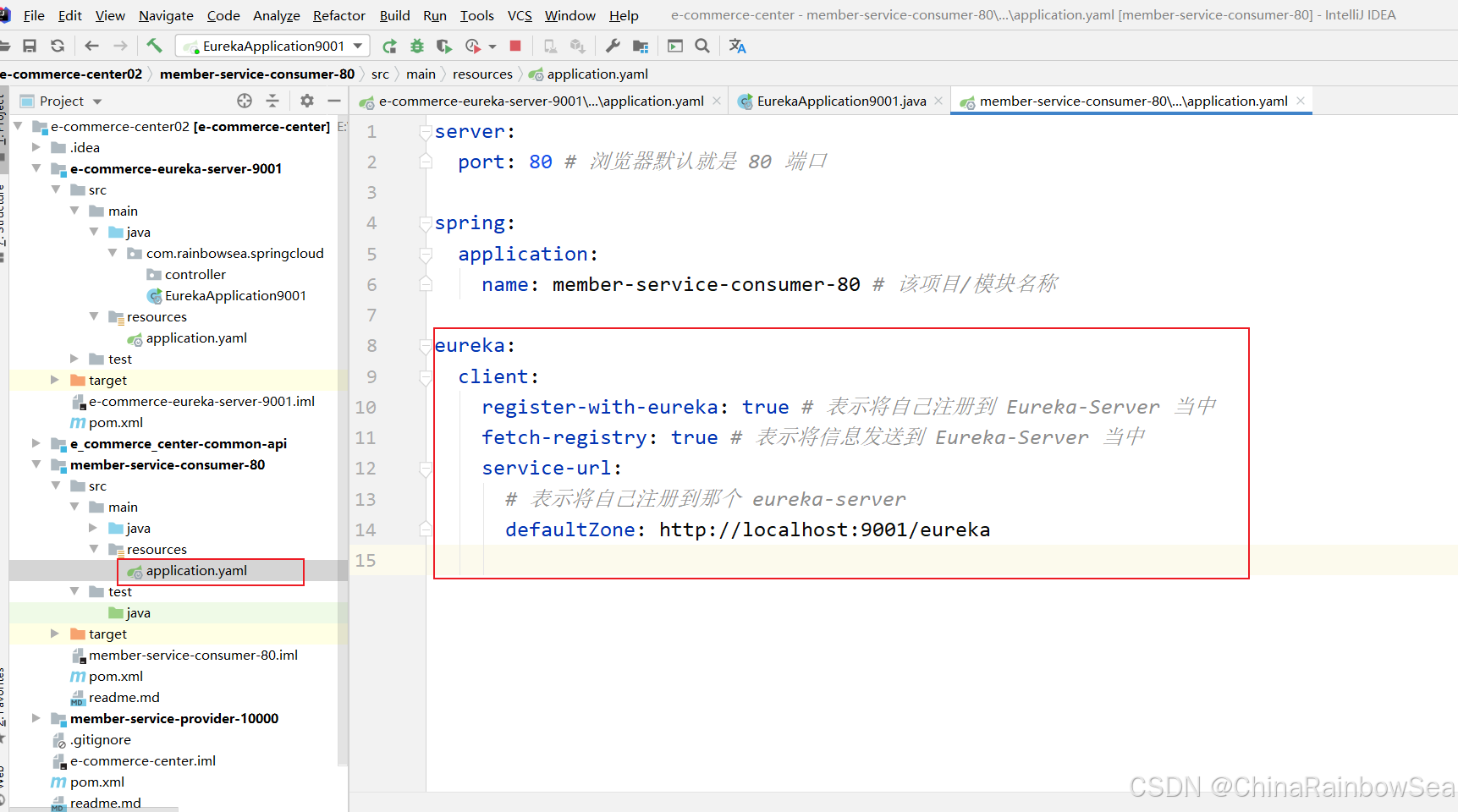Go back with the left arrow icon
This screenshot has height=812, width=1458.
point(91,46)
